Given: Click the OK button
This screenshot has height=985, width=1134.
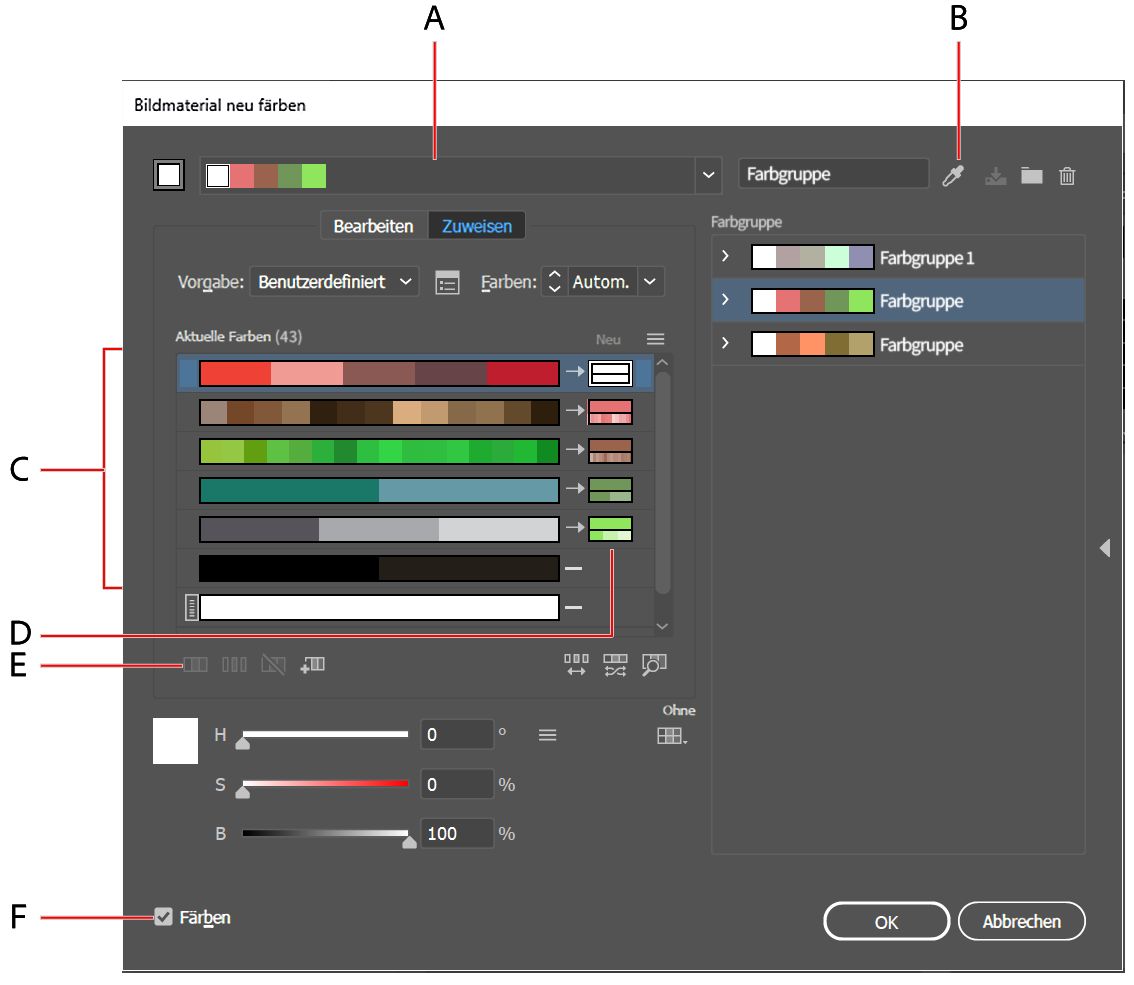Looking at the screenshot, I should point(886,921).
